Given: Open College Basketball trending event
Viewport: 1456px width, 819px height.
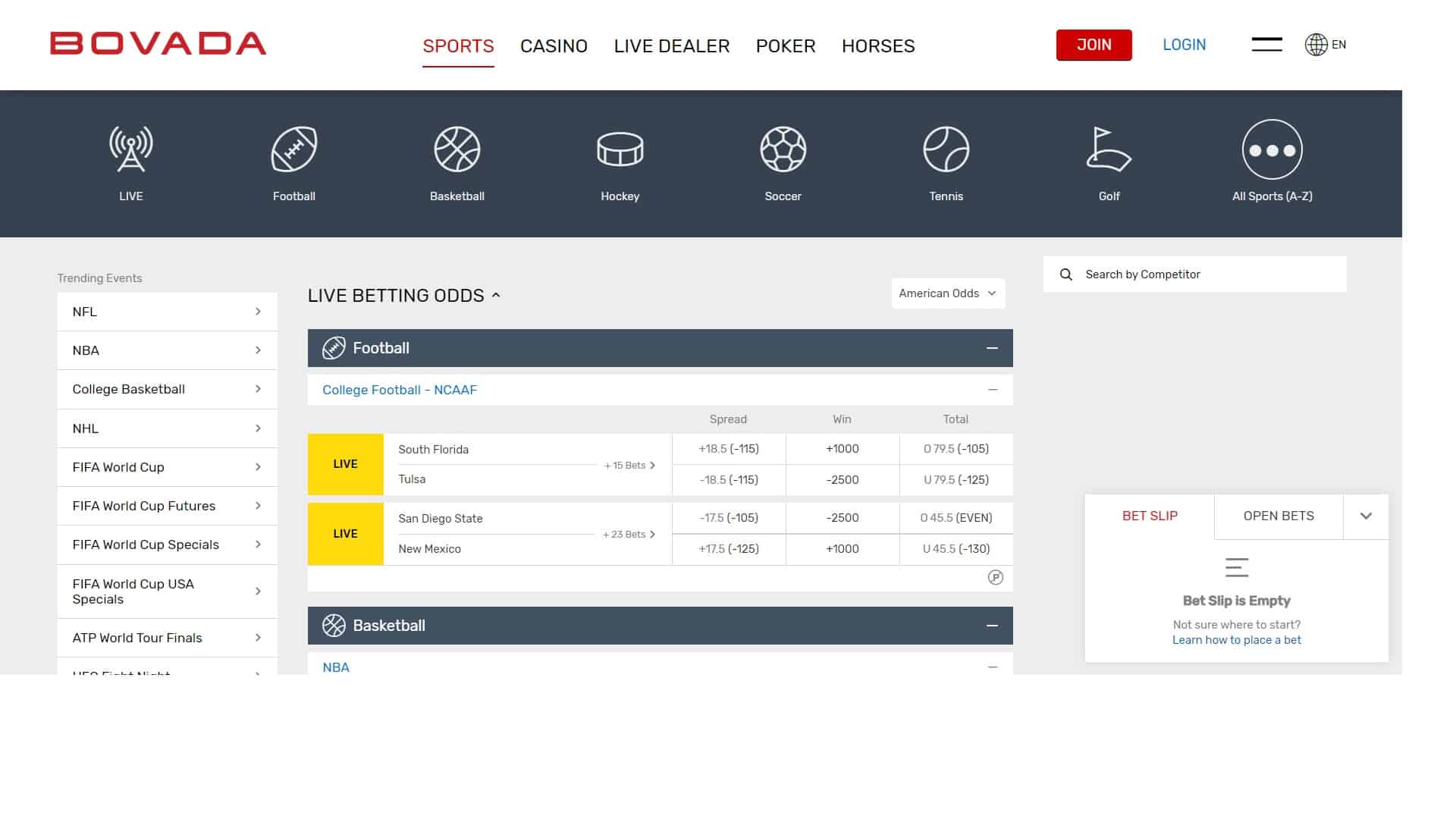Looking at the screenshot, I should pos(167,389).
